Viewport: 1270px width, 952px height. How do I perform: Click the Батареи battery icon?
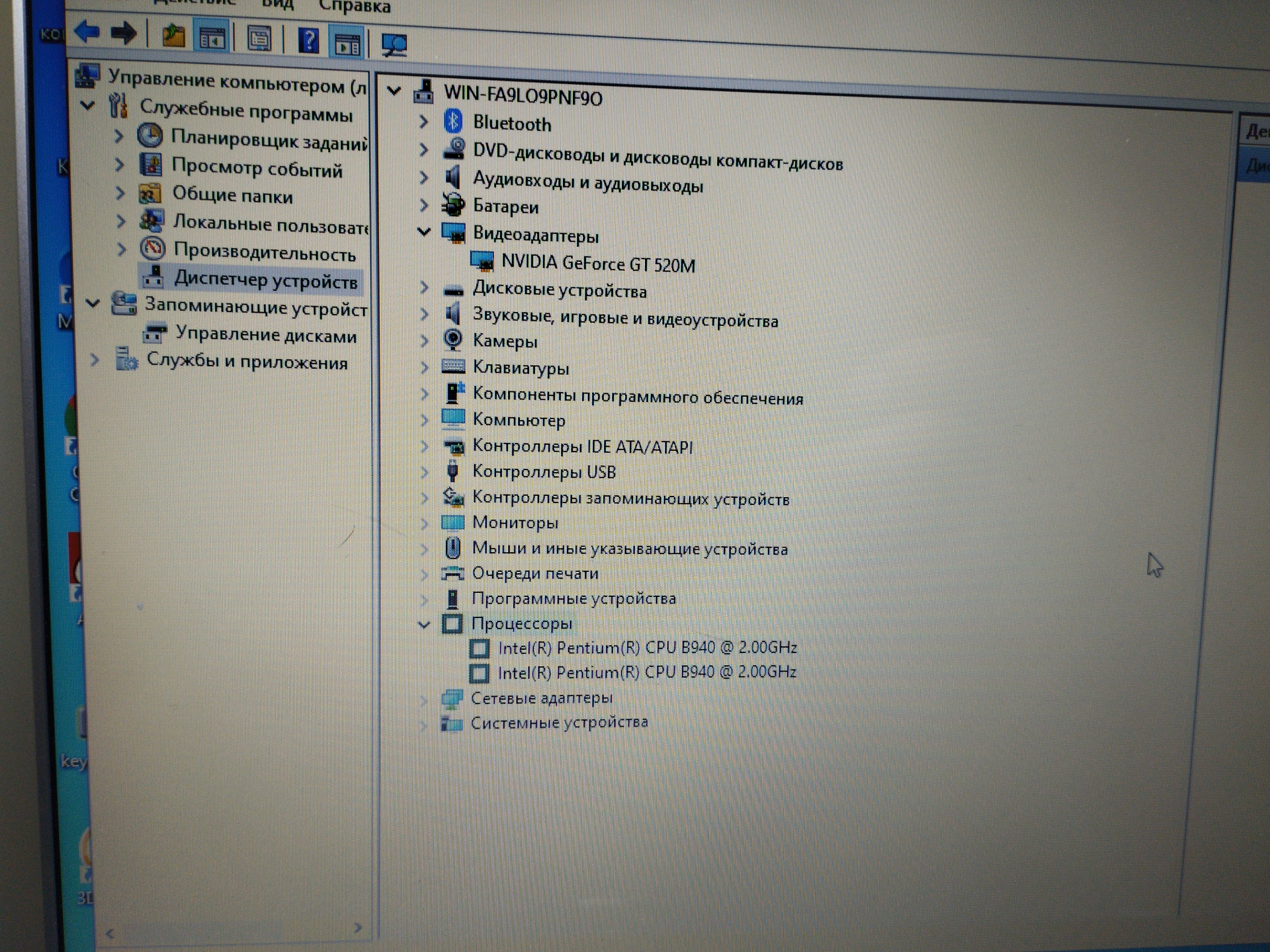click(x=453, y=204)
